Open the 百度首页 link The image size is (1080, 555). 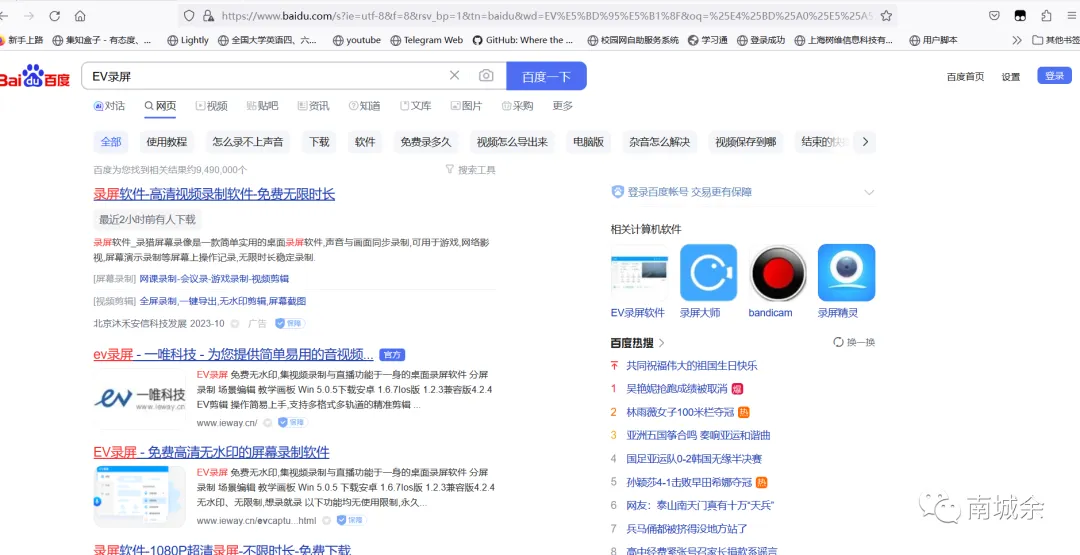point(966,76)
